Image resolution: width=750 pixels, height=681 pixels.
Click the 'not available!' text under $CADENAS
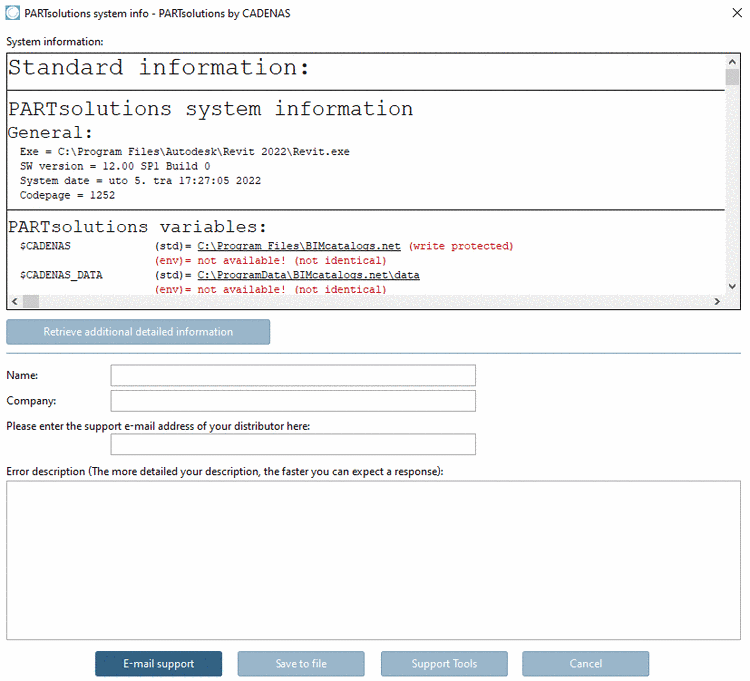[242, 261]
